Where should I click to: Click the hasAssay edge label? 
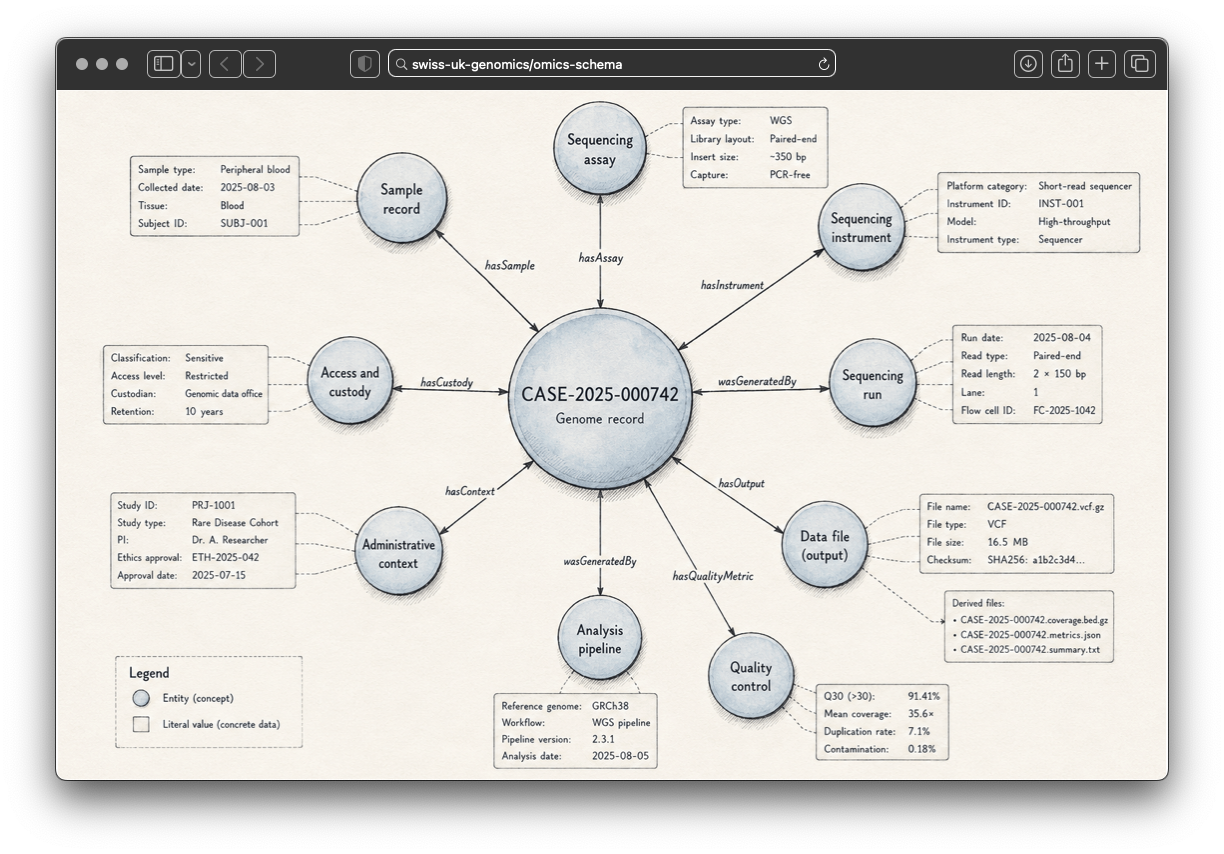601,258
